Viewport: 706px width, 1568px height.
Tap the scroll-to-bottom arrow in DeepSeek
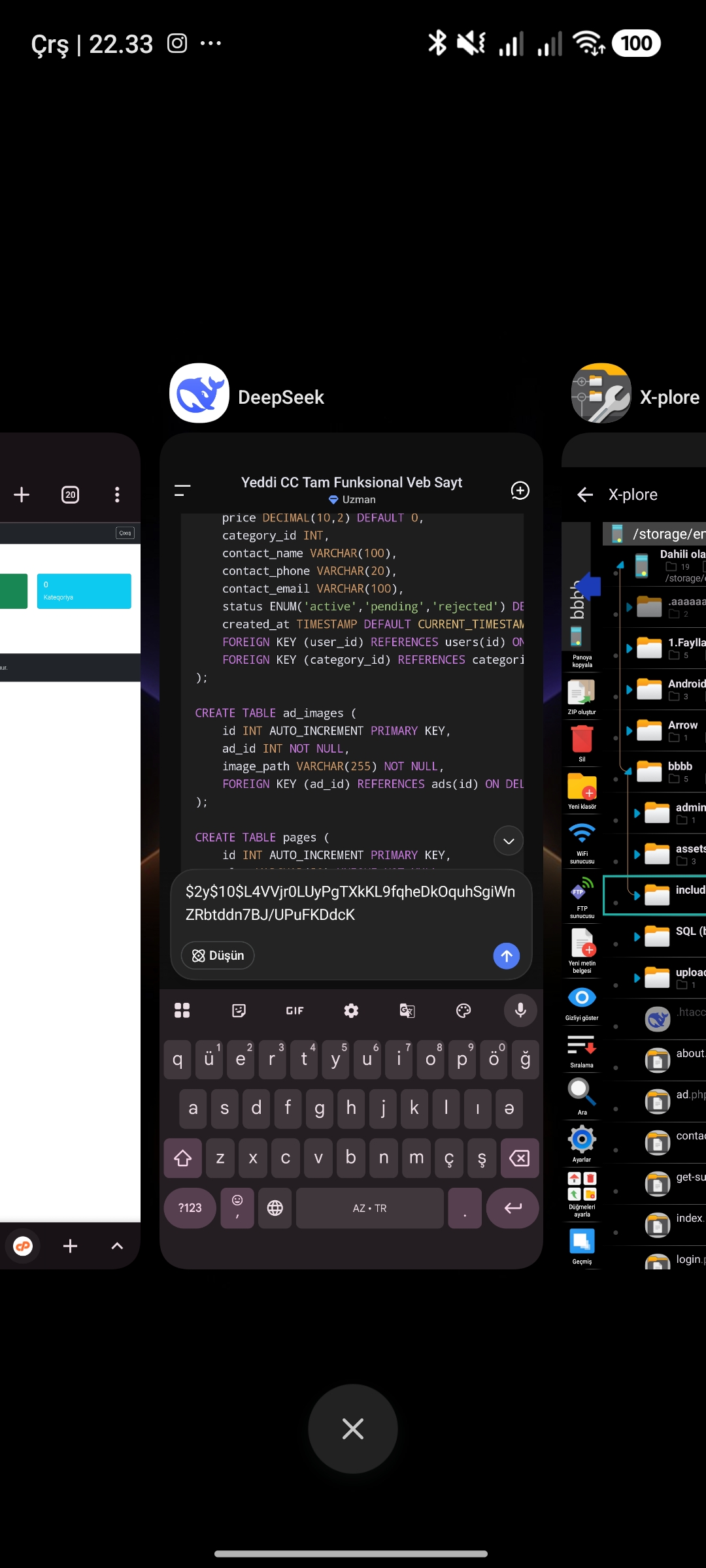(509, 841)
